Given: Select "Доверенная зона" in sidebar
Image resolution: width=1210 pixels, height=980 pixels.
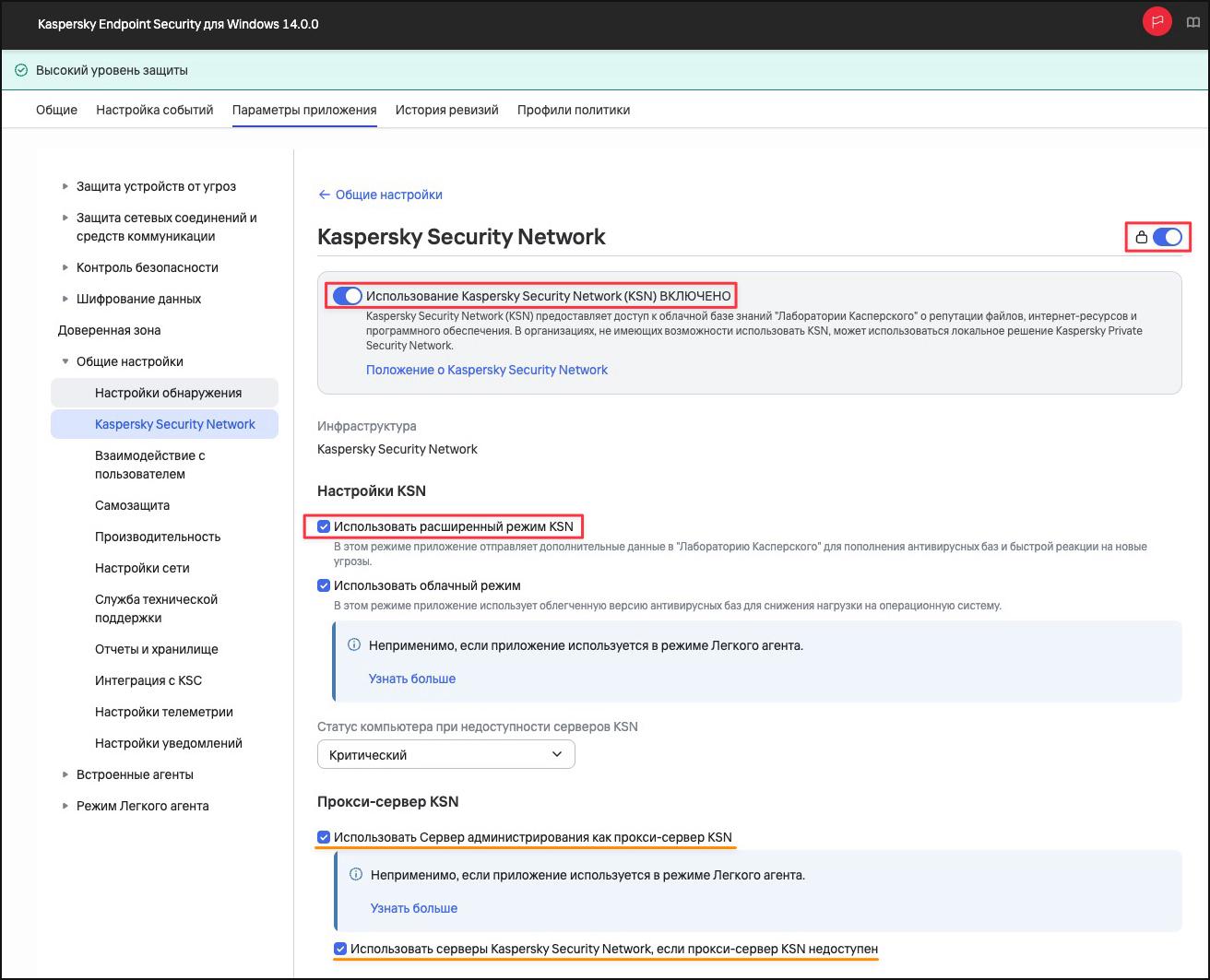Looking at the screenshot, I should [x=110, y=330].
